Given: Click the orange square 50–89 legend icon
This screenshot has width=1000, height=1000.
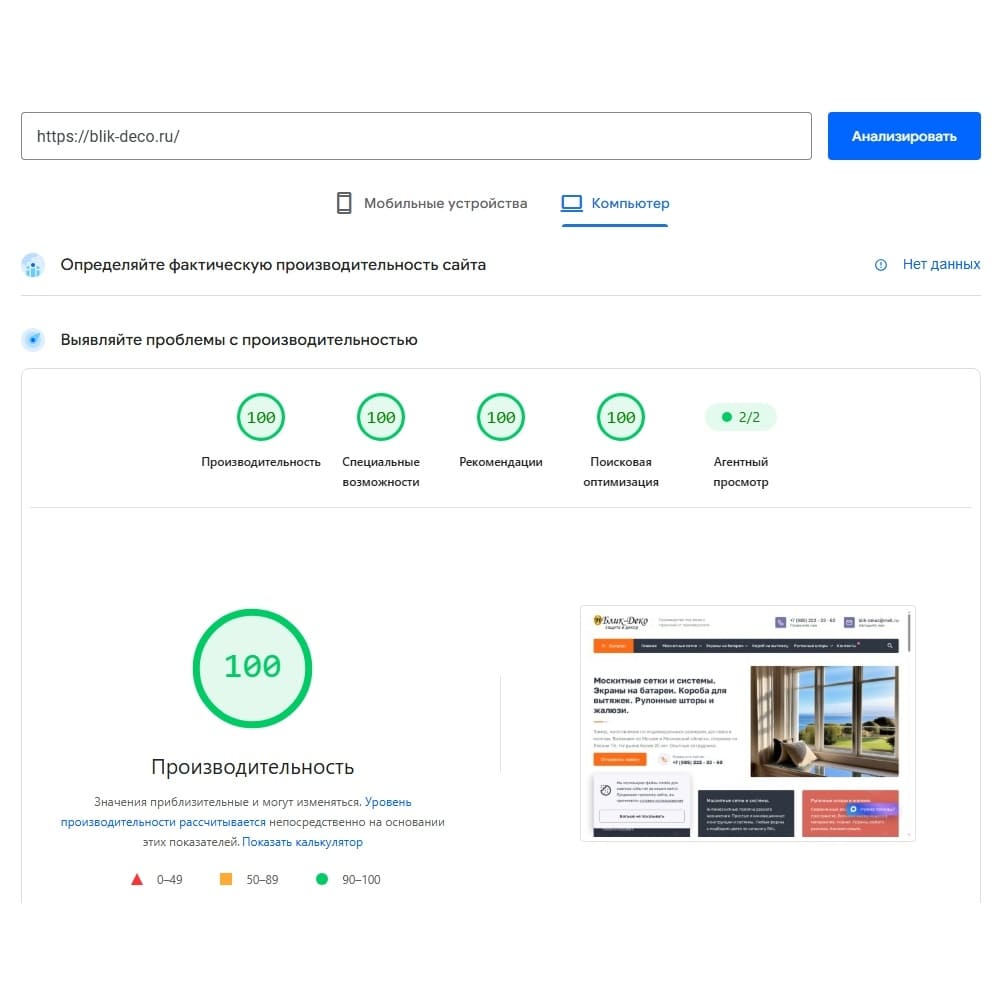Looking at the screenshot, I should [x=226, y=879].
